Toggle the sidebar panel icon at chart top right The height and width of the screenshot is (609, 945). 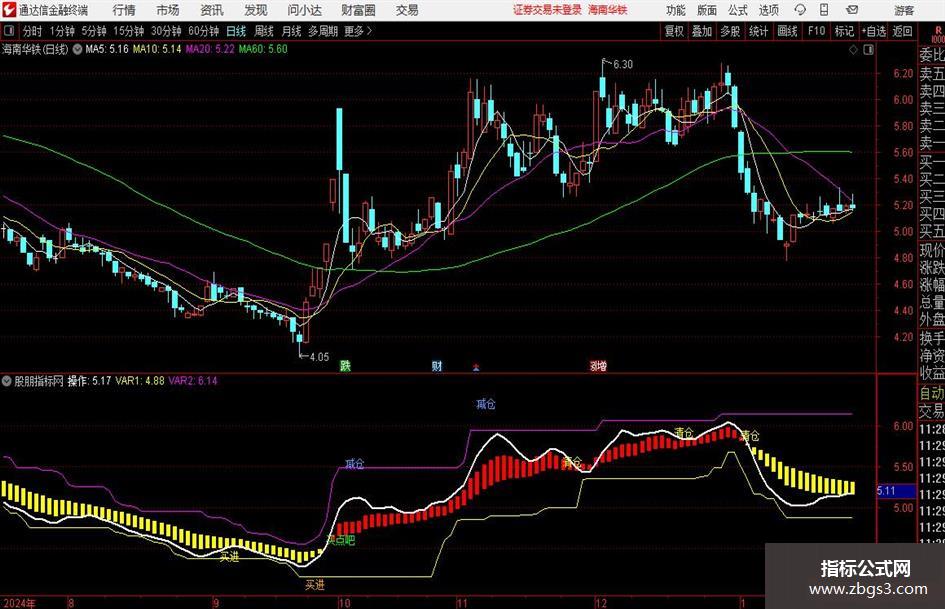[868, 50]
